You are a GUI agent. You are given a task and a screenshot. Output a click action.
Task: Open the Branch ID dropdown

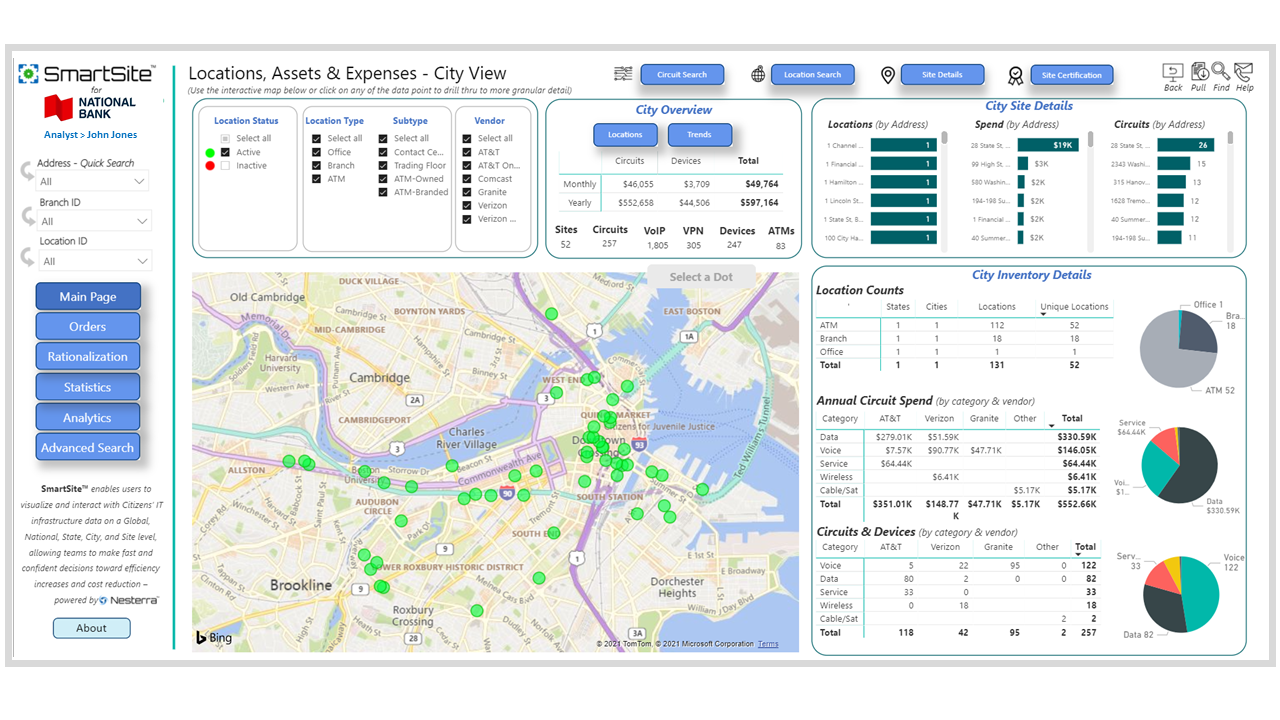click(x=93, y=221)
